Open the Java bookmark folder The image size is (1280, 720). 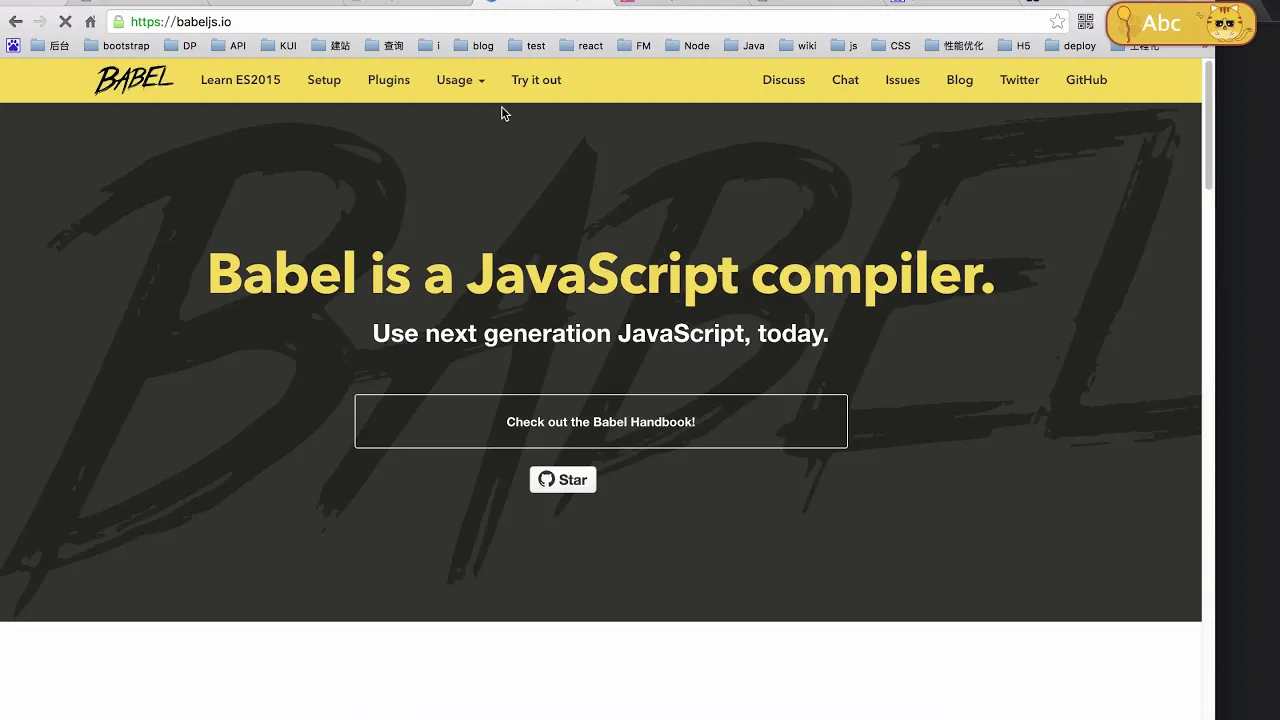pyautogui.click(x=745, y=45)
